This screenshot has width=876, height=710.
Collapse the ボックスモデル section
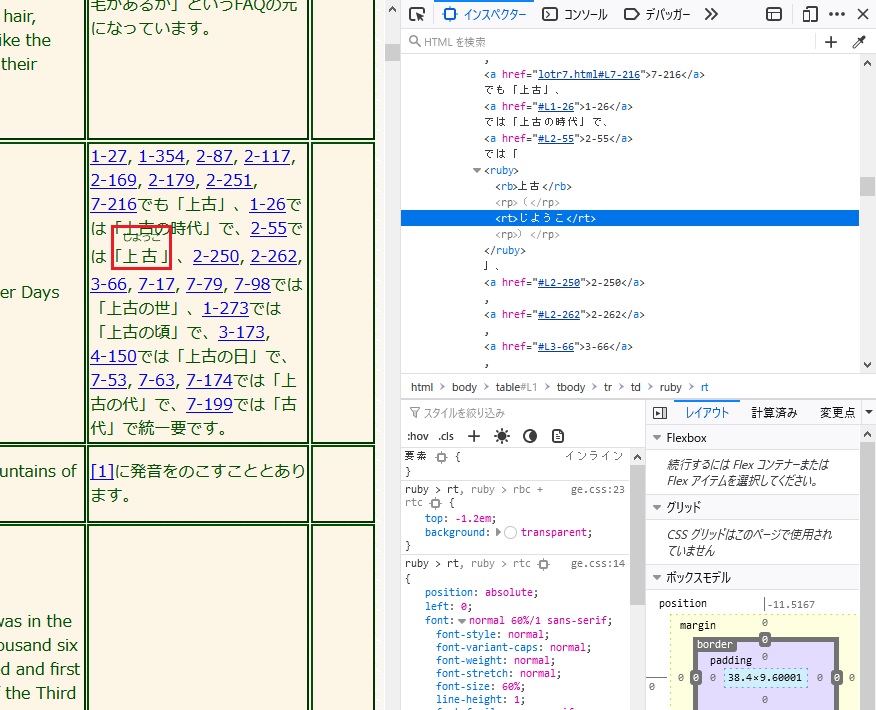657,578
